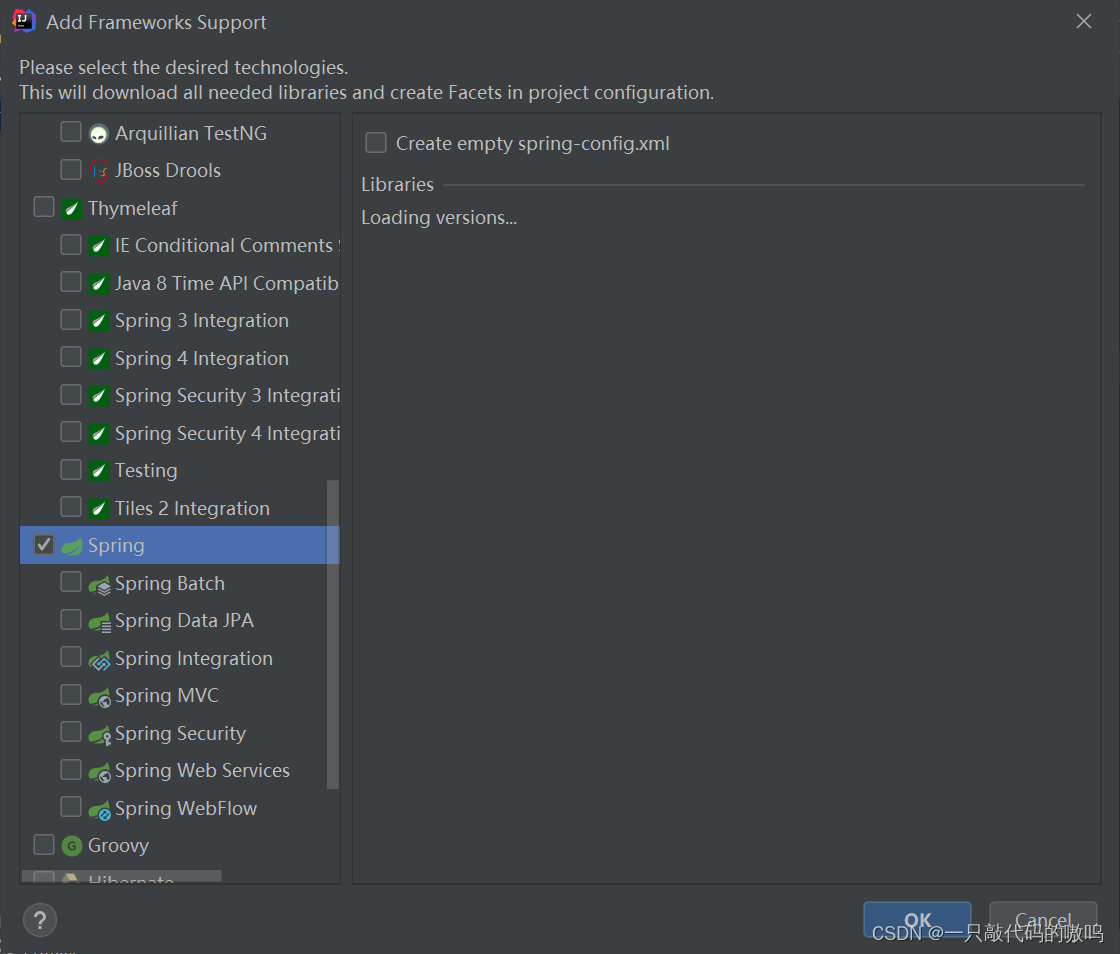Click the horizontal scrollbar under the framework list
The height and width of the screenshot is (954, 1120).
[x=121, y=876]
